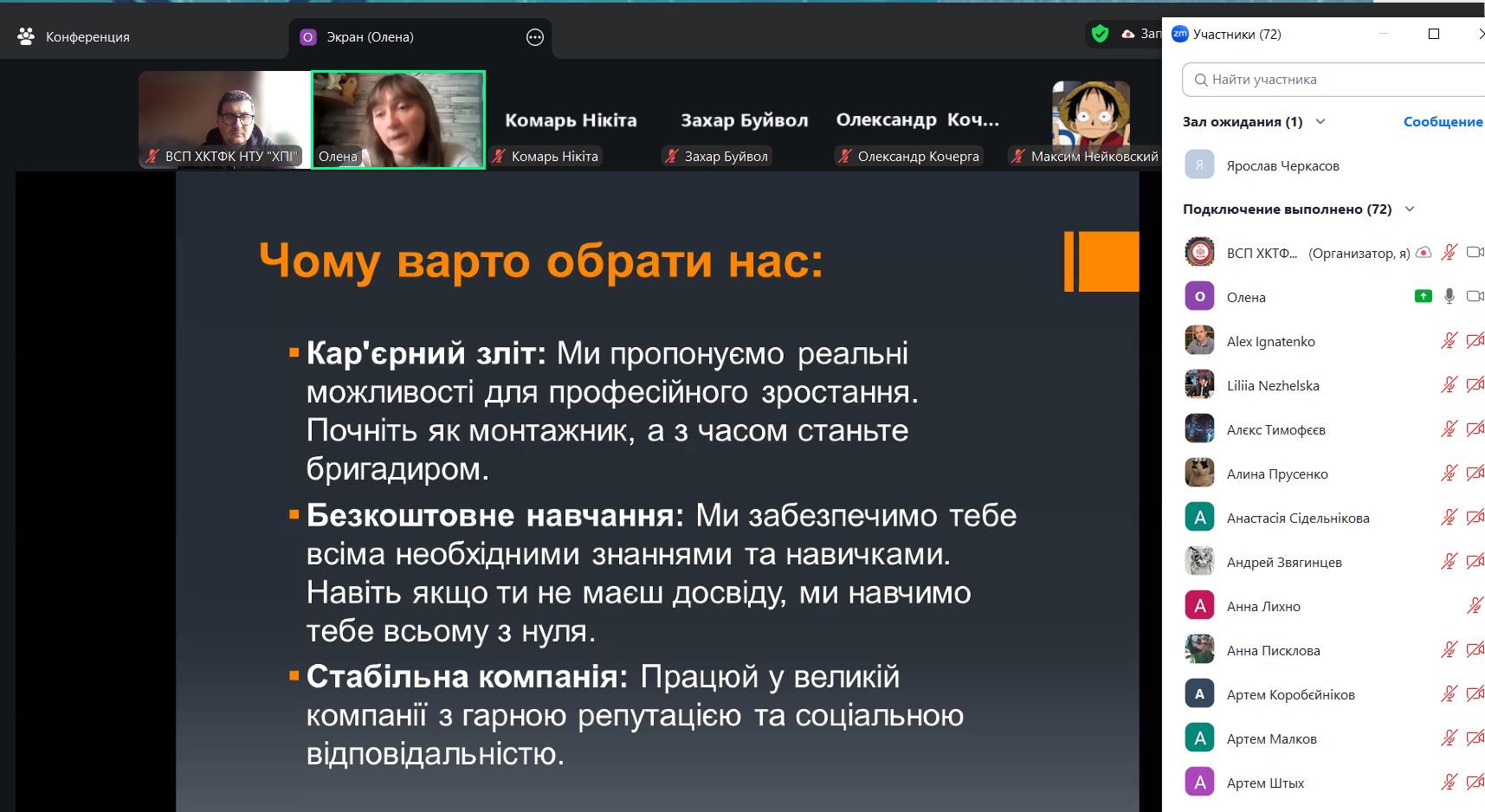Click the recording icon beside Организатор
This screenshot has height=812, width=1485.
tap(1424, 253)
